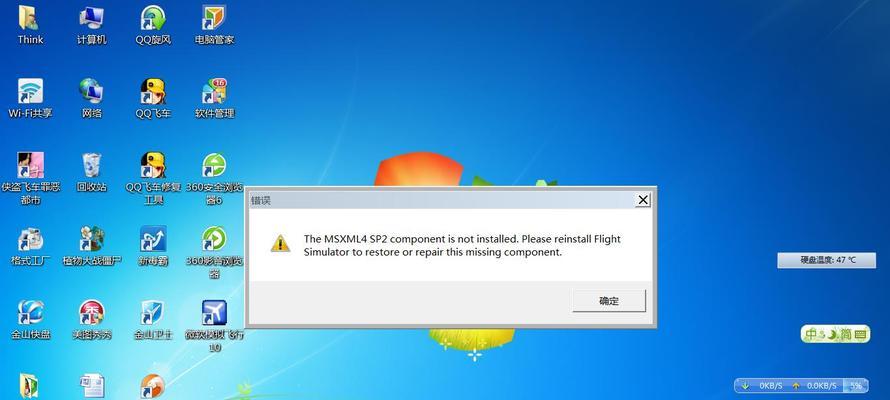Close the 错误 dialog with the X
This screenshot has width=890, height=400.
(643, 200)
